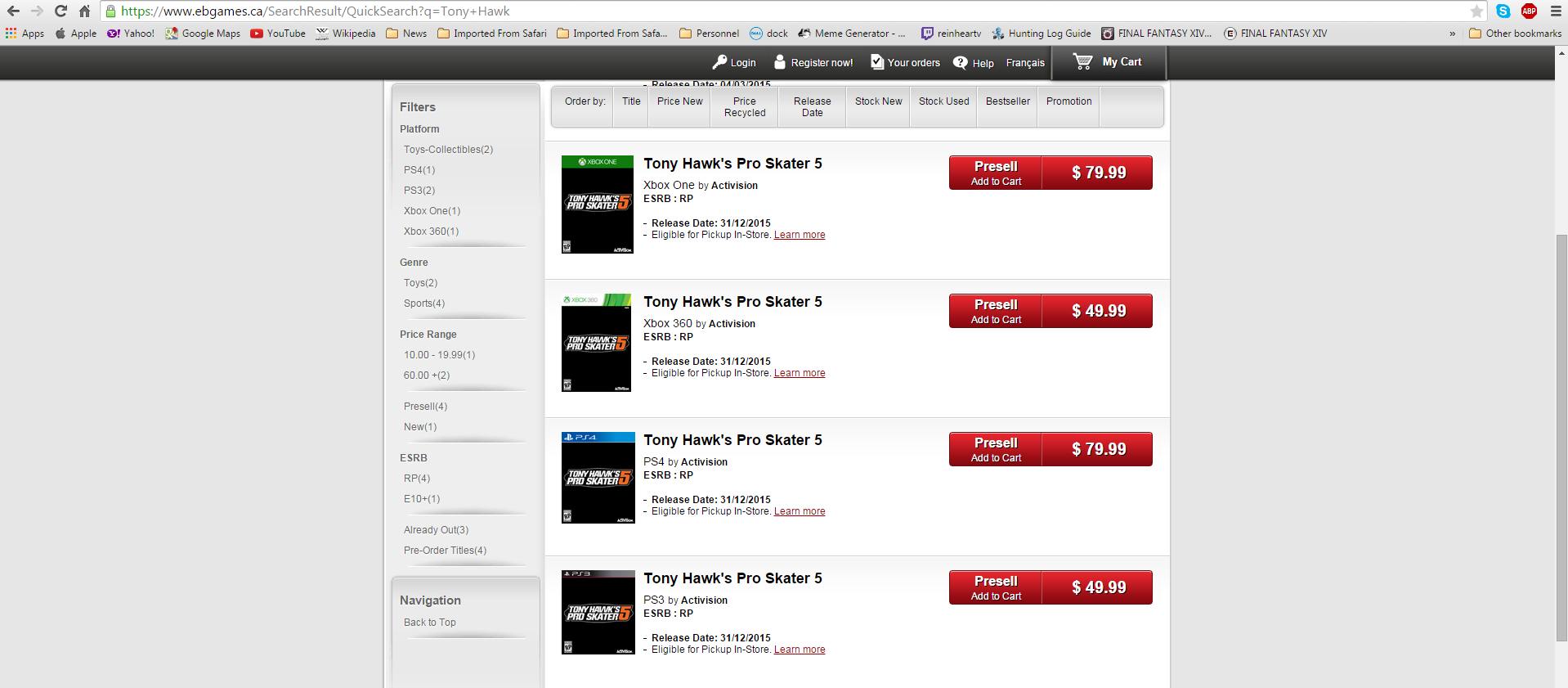Sort results by Price New
The width and height of the screenshot is (1568, 688).
(x=680, y=101)
